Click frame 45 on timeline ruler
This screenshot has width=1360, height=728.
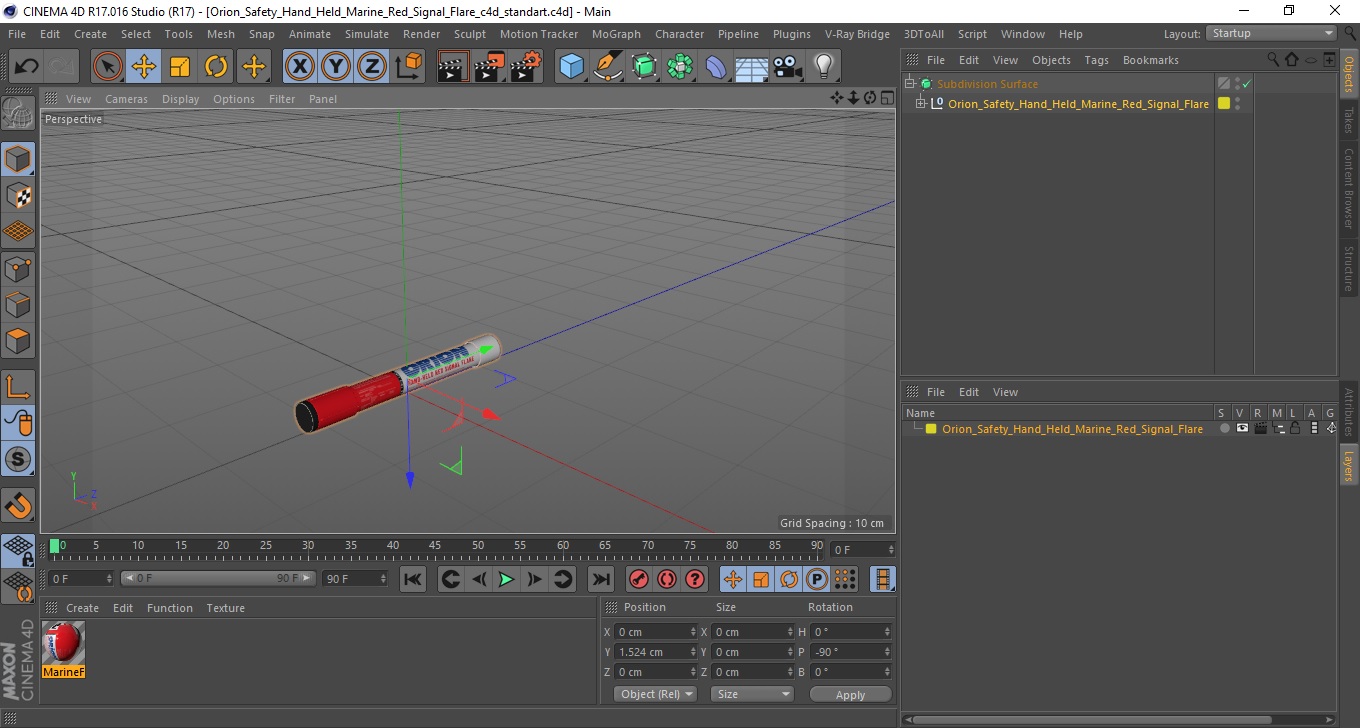tap(435, 547)
